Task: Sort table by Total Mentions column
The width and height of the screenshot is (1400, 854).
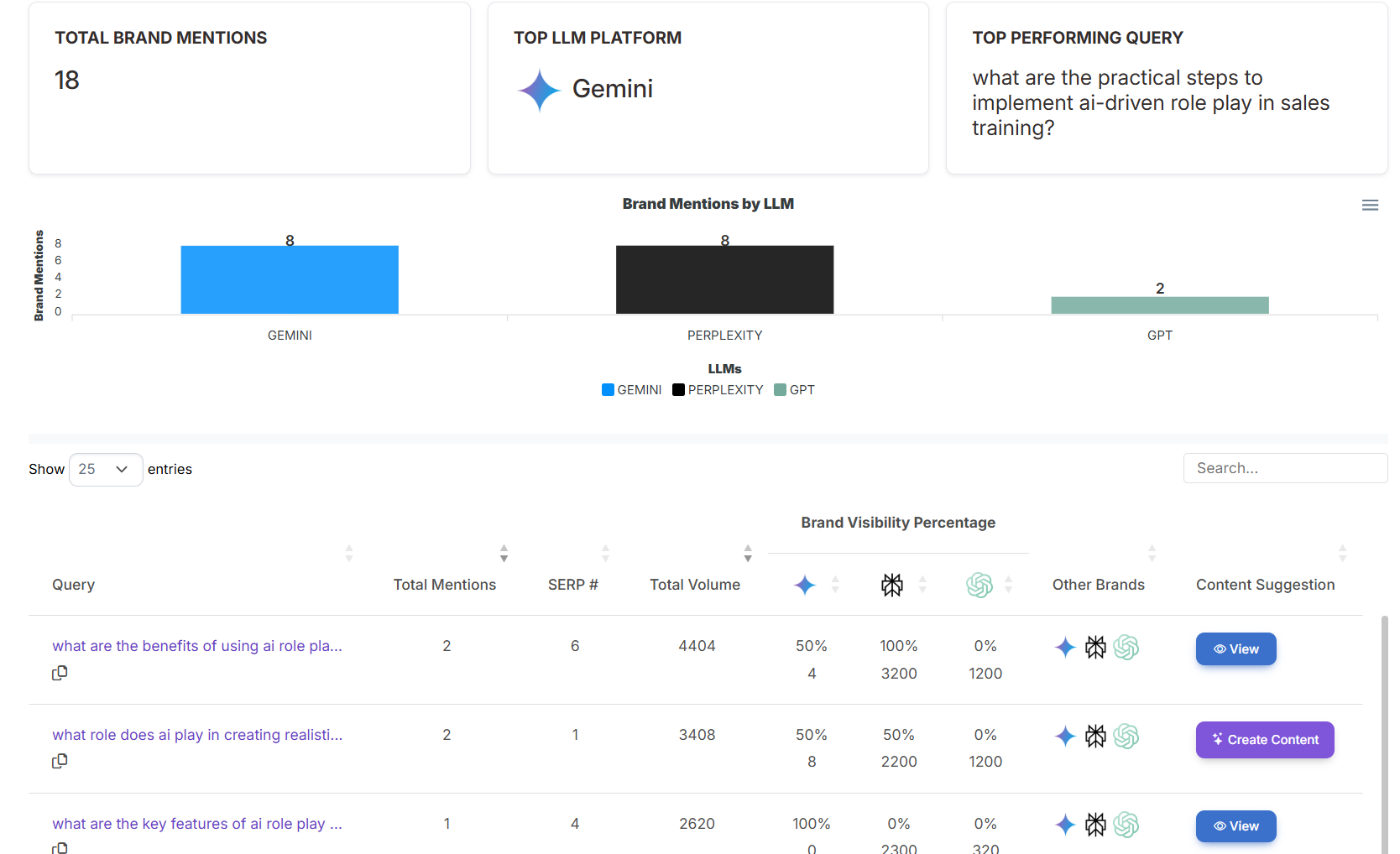Action: point(504,554)
